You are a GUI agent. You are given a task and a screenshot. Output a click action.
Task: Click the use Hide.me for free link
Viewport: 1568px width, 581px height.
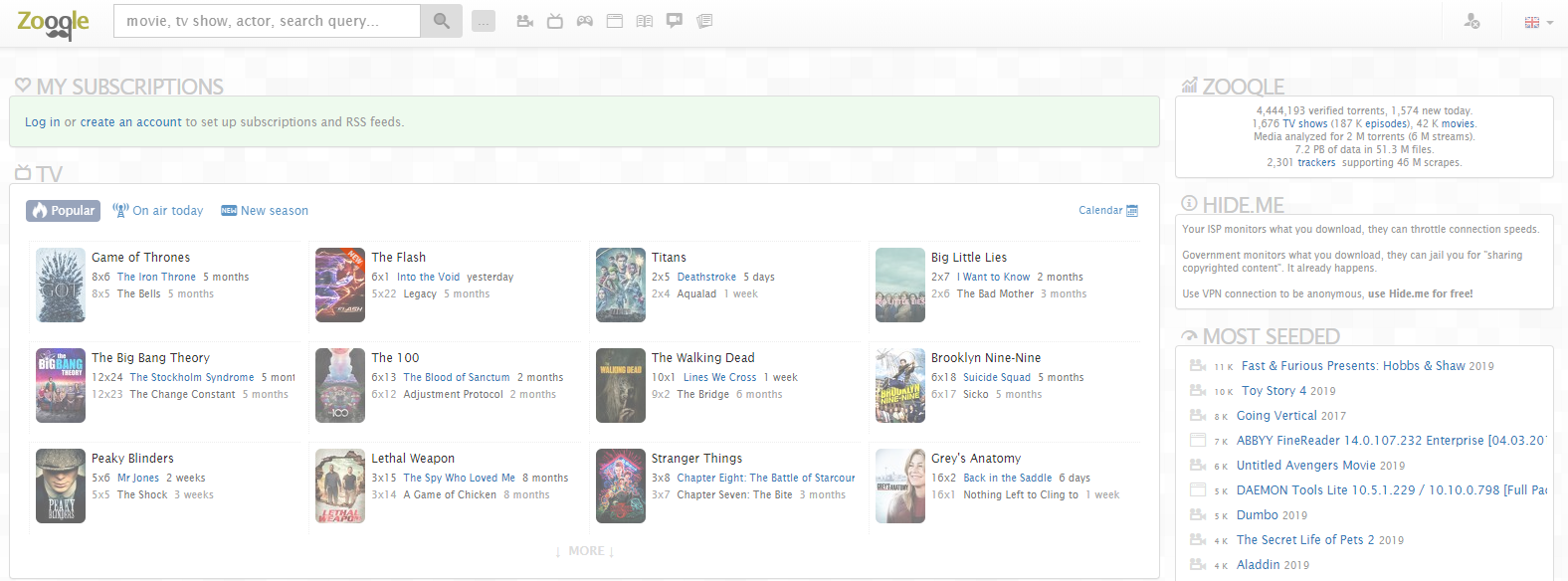click(x=1421, y=294)
